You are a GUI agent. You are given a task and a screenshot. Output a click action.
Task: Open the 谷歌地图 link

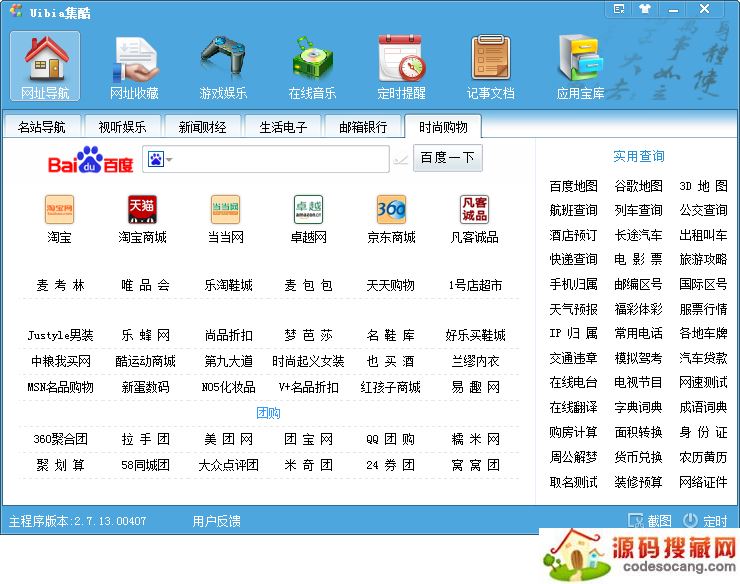[x=639, y=186]
